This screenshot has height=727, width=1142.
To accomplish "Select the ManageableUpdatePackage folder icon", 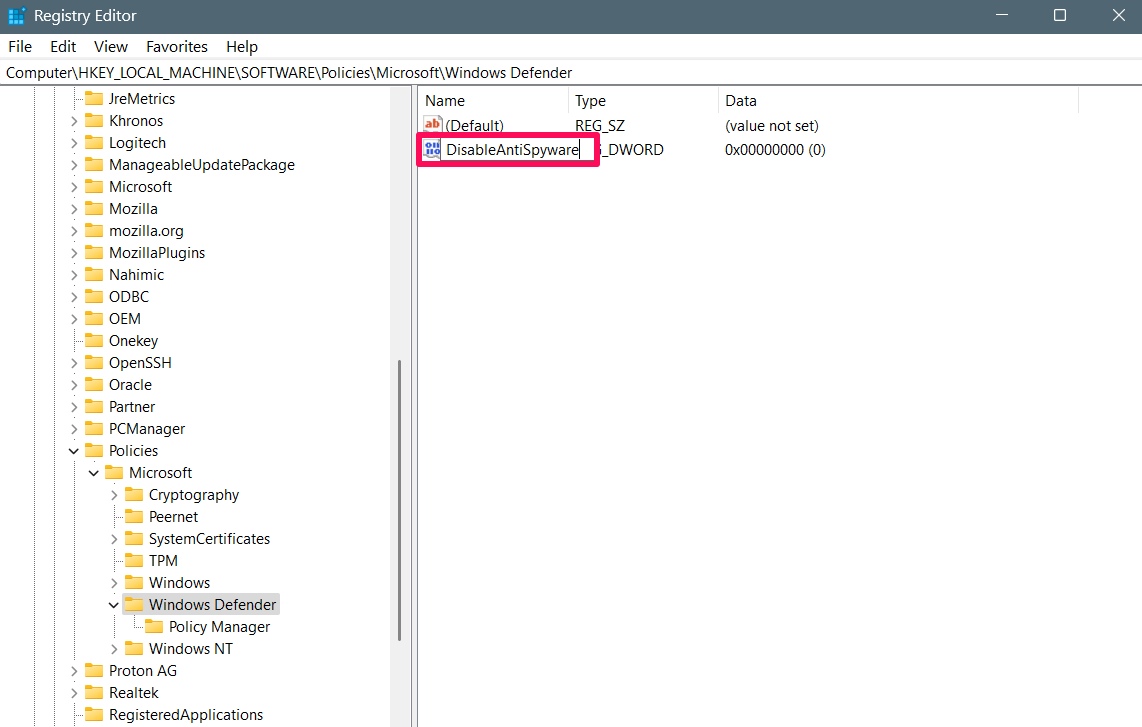I will pos(94,165).
